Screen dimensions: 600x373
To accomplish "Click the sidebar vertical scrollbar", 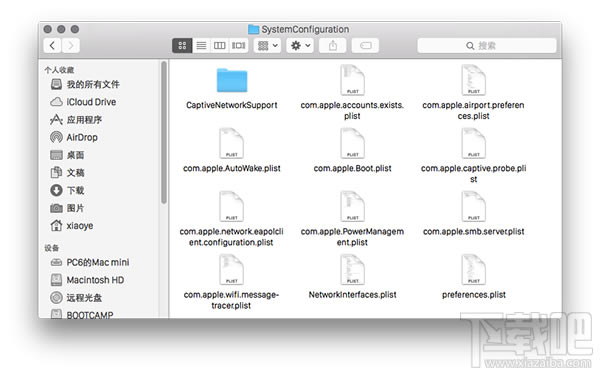I will 164,132.
